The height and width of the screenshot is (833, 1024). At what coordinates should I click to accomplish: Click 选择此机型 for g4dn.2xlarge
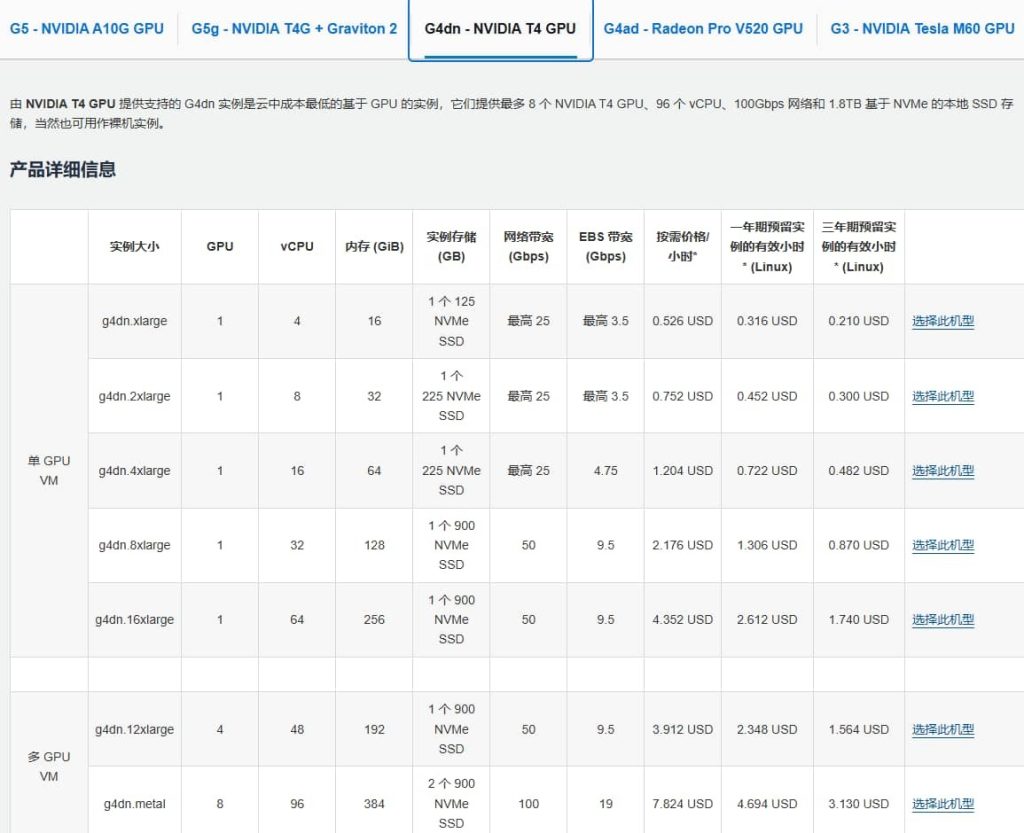[941, 396]
